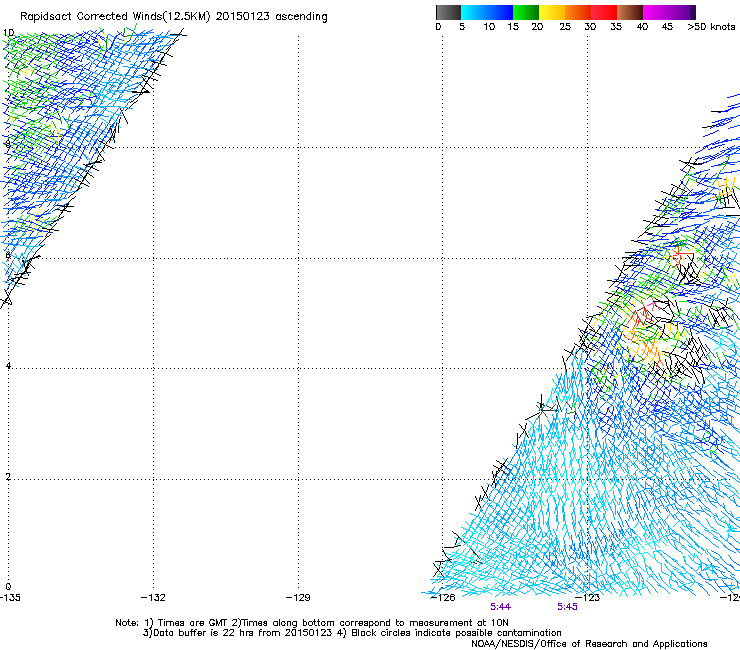
Task: Click the latitude 4 axis label
Action: coord(8,366)
